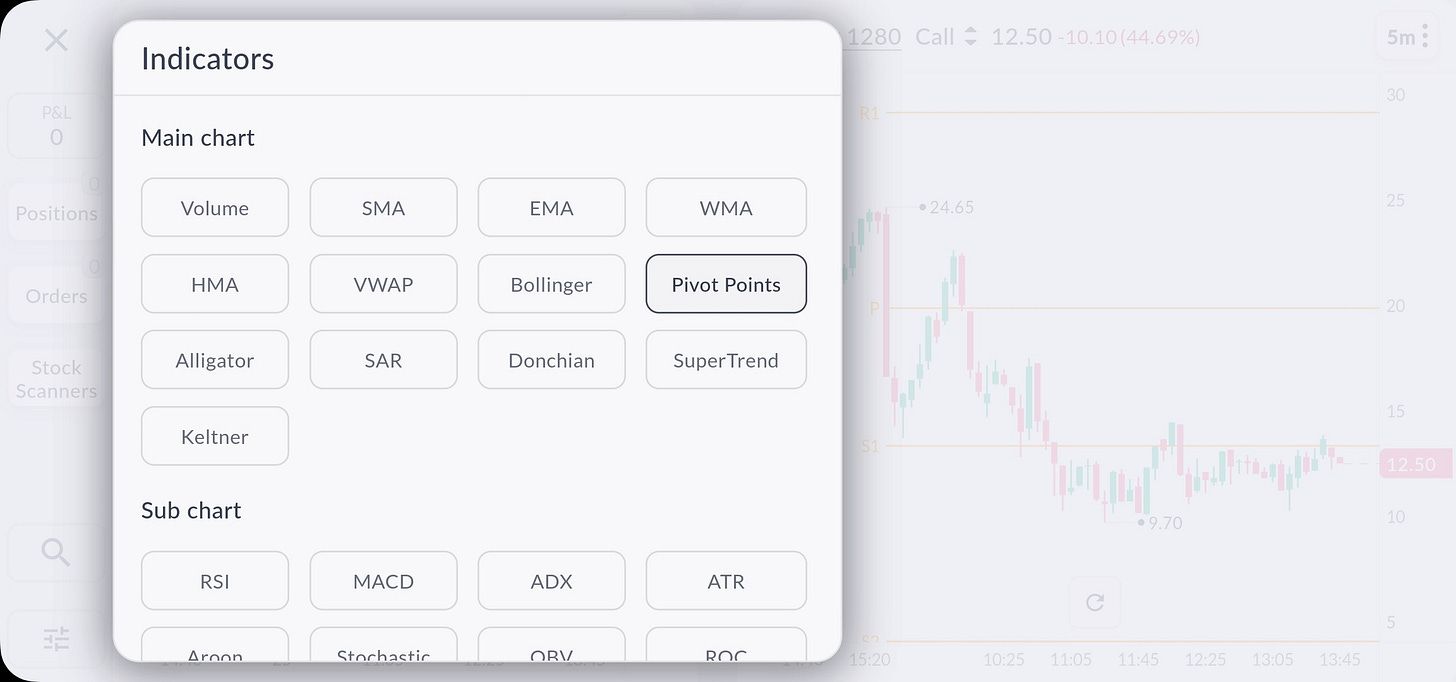Open the search magnifier icon
Screen dimensions: 1456x682
click(56, 552)
